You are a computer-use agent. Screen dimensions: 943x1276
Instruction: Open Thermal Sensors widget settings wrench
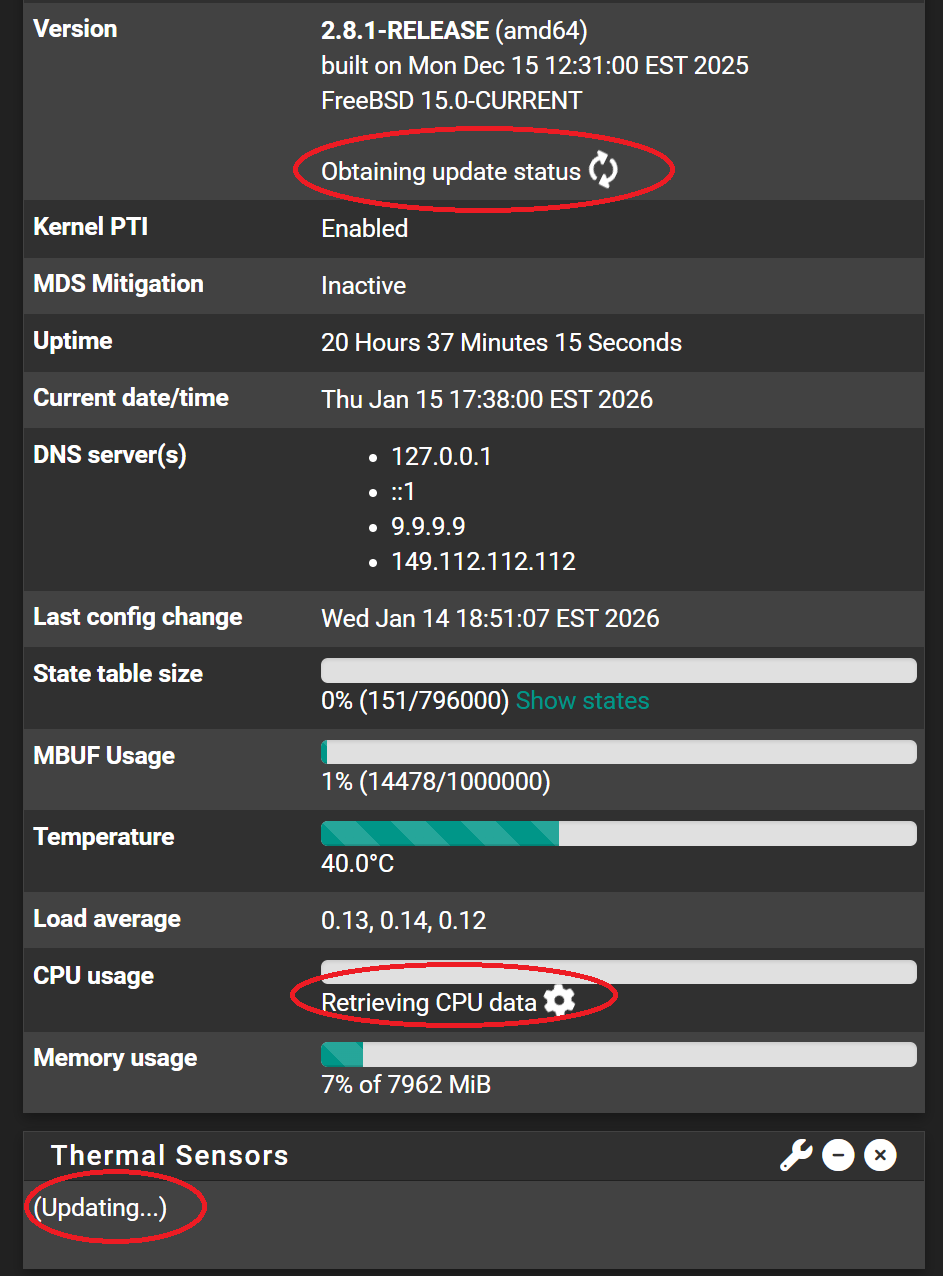[796, 1156]
